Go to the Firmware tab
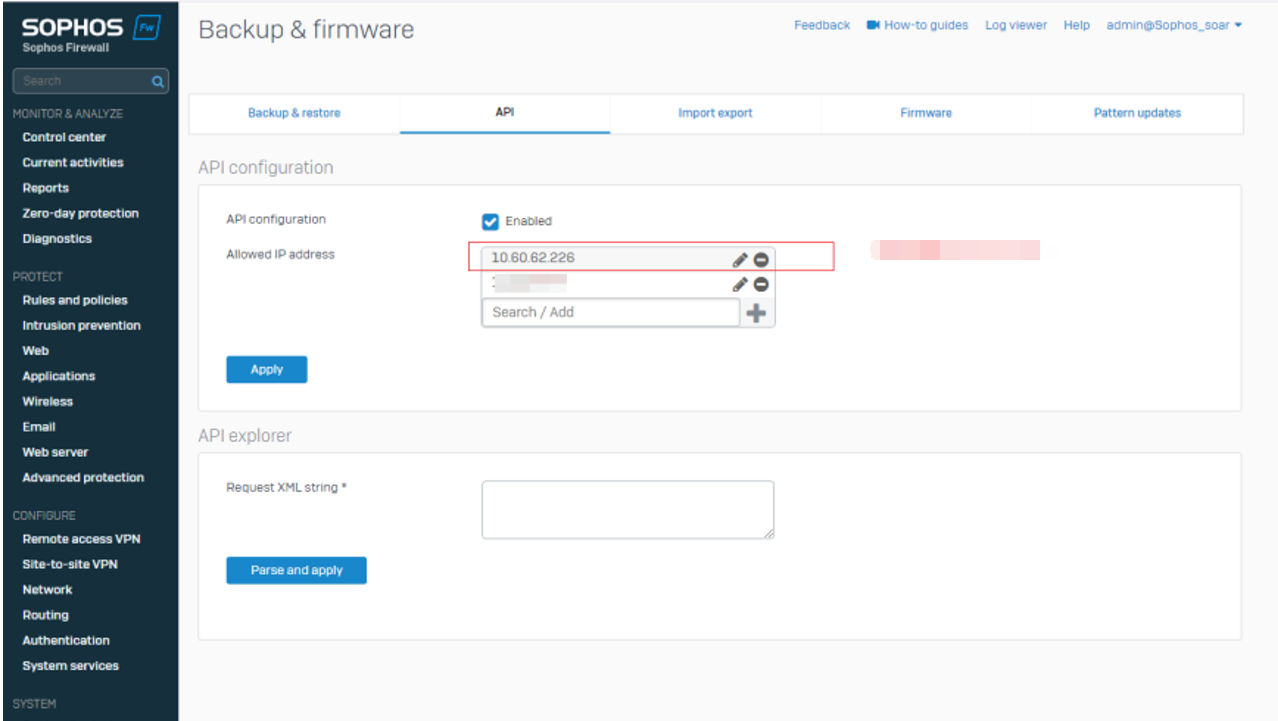The width and height of the screenshot is (1278, 721). pyautogui.click(x=926, y=113)
